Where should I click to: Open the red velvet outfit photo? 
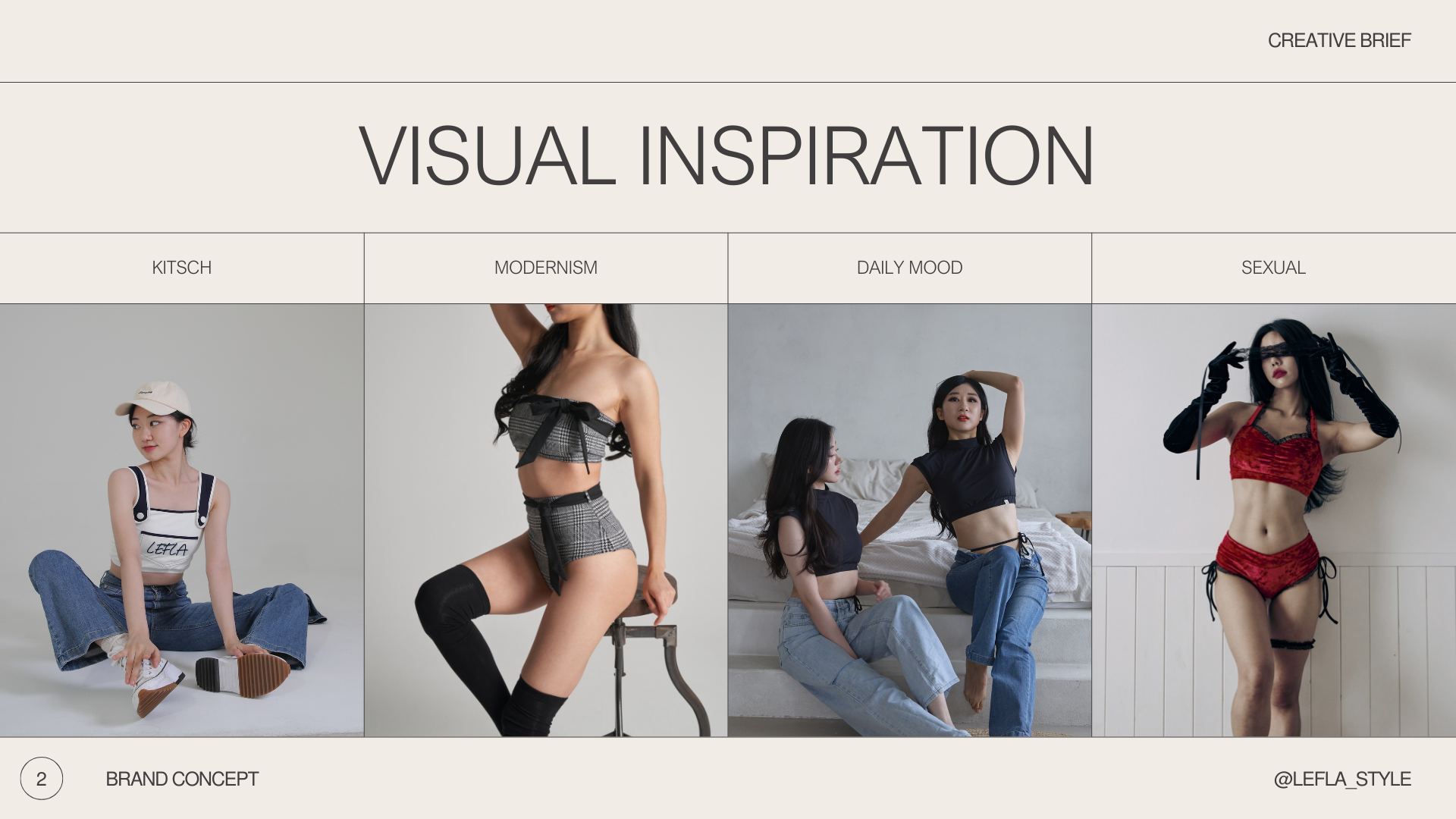(x=1274, y=520)
